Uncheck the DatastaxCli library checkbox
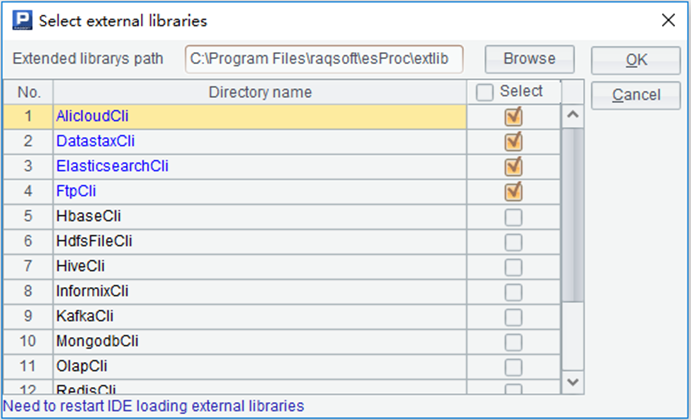Image resolution: width=691 pixels, height=420 pixels. point(513,141)
